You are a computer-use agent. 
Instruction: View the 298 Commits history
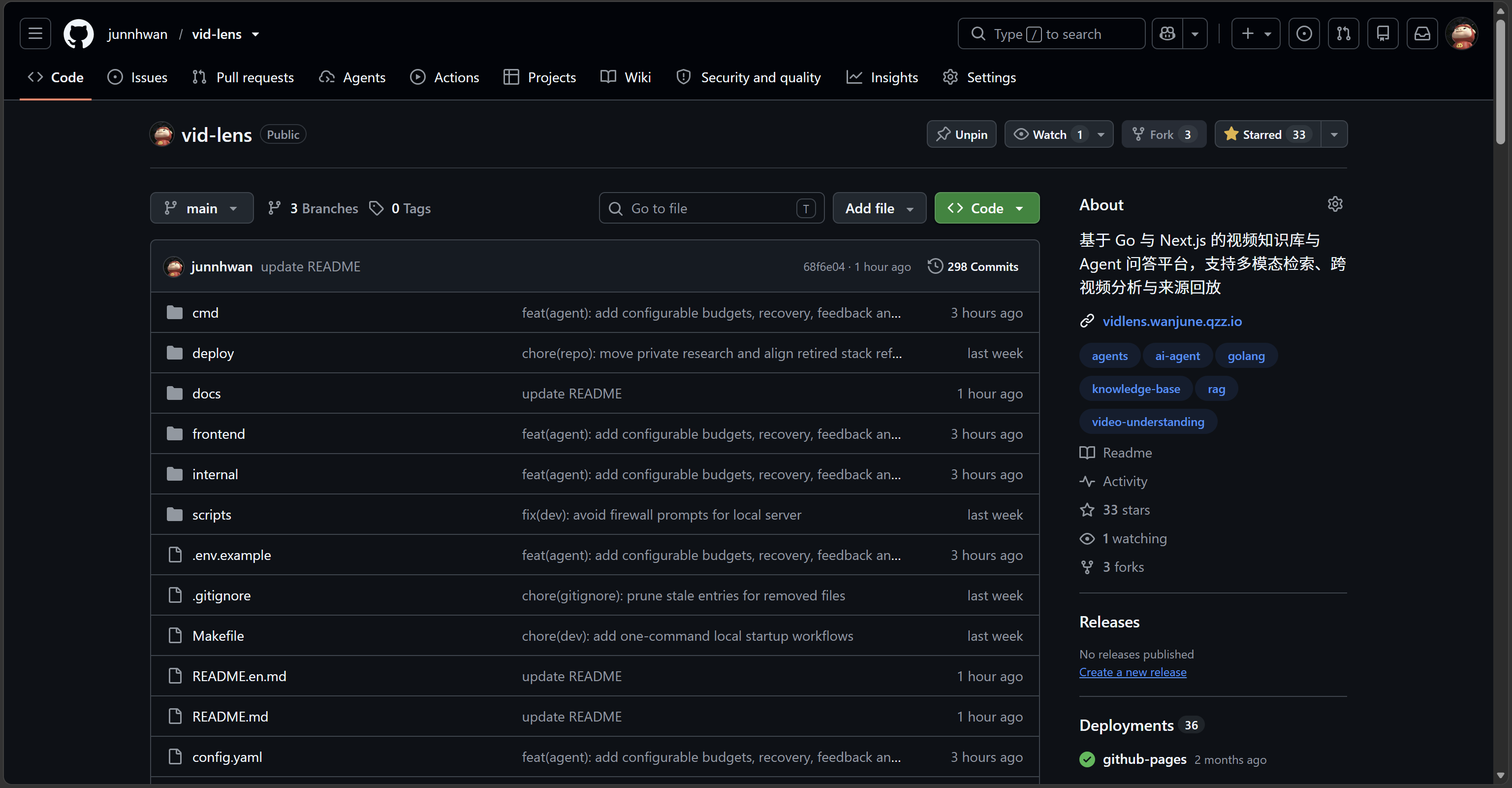tap(973, 266)
